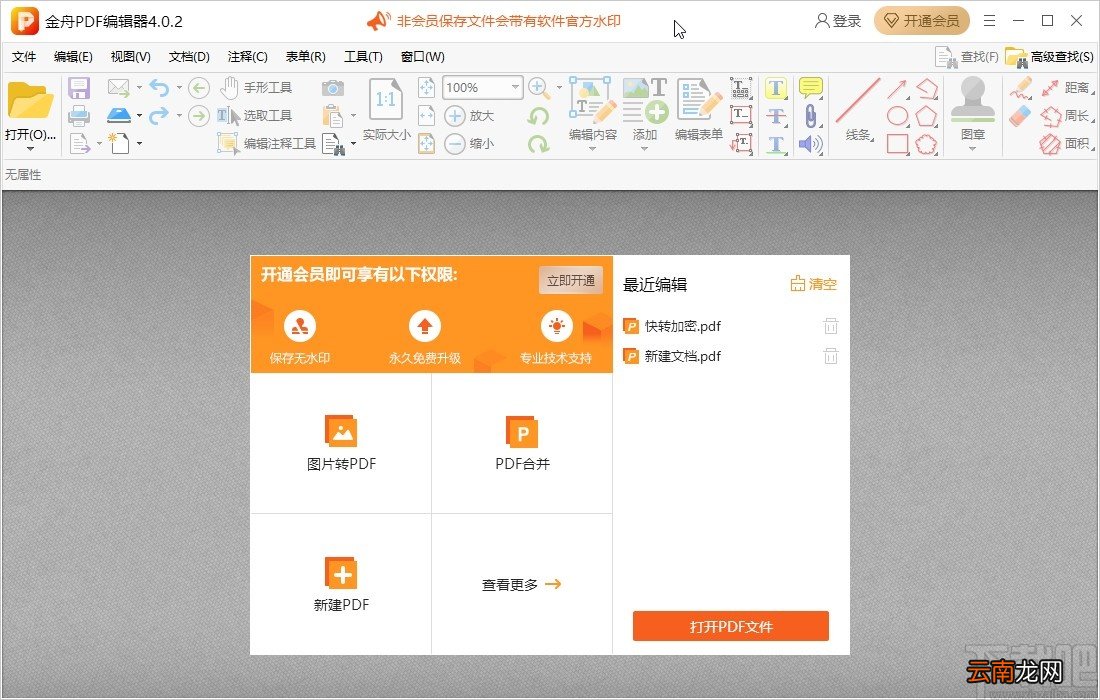Click the open PDF file (打开PDF文件) button
This screenshot has width=1100, height=700.
pyautogui.click(x=730, y=626)
